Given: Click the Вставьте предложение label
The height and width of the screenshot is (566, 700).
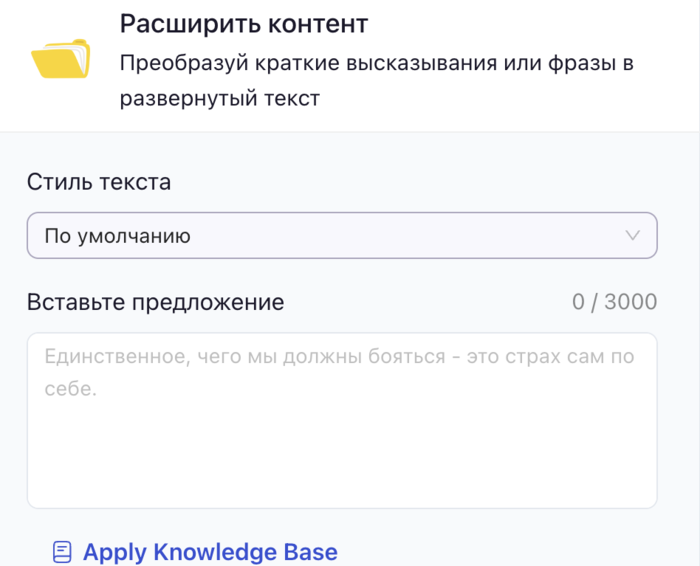Looking at the screenshot, I should click(x=155, y=302).
